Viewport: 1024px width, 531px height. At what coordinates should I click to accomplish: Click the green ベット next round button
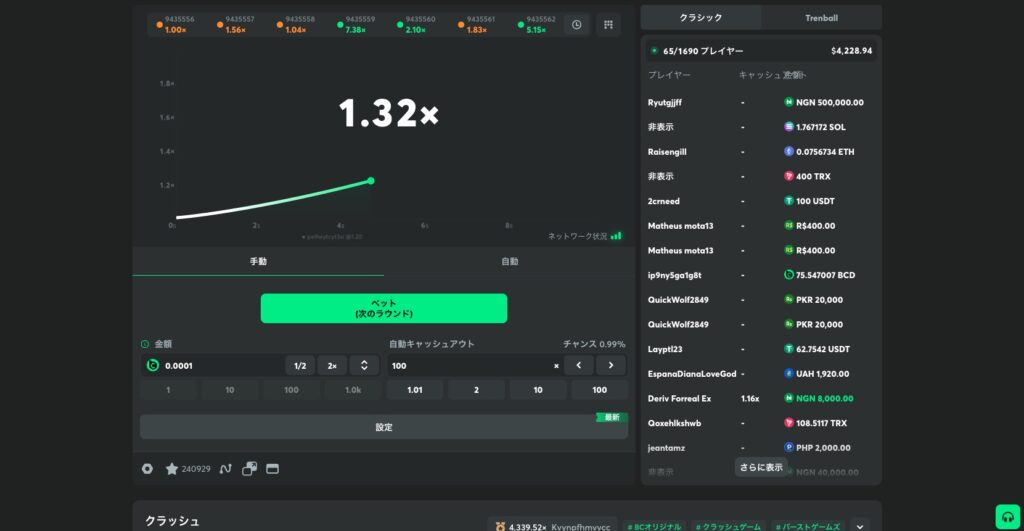pos(384,308)
